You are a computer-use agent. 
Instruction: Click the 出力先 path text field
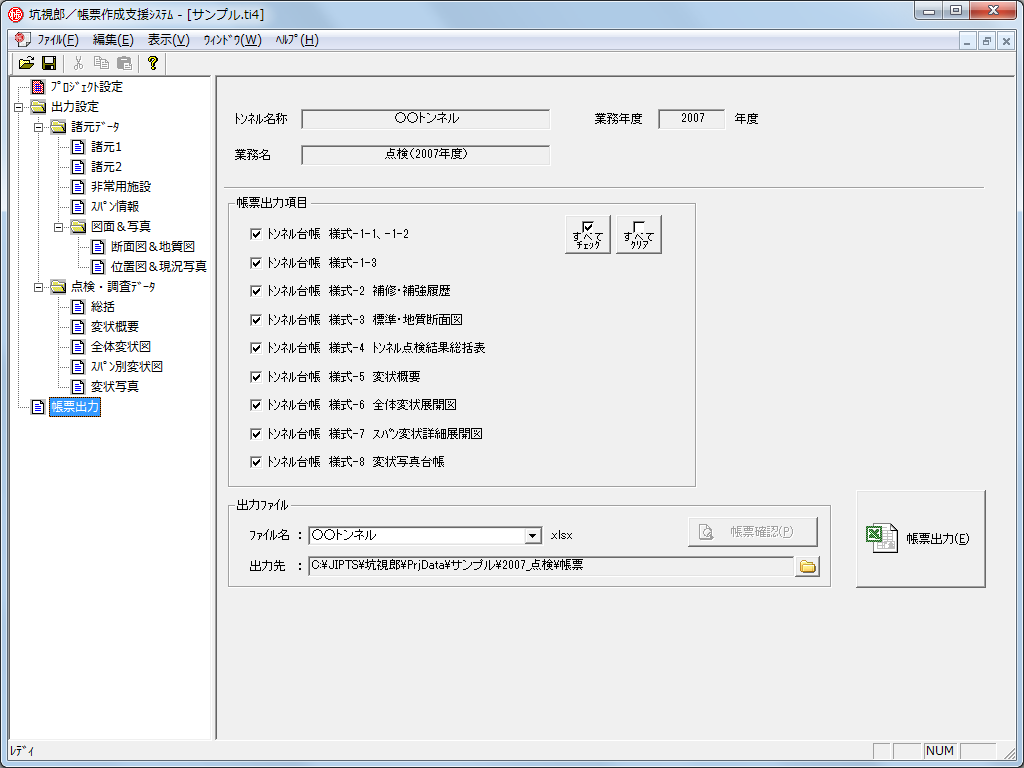[550, 566]
